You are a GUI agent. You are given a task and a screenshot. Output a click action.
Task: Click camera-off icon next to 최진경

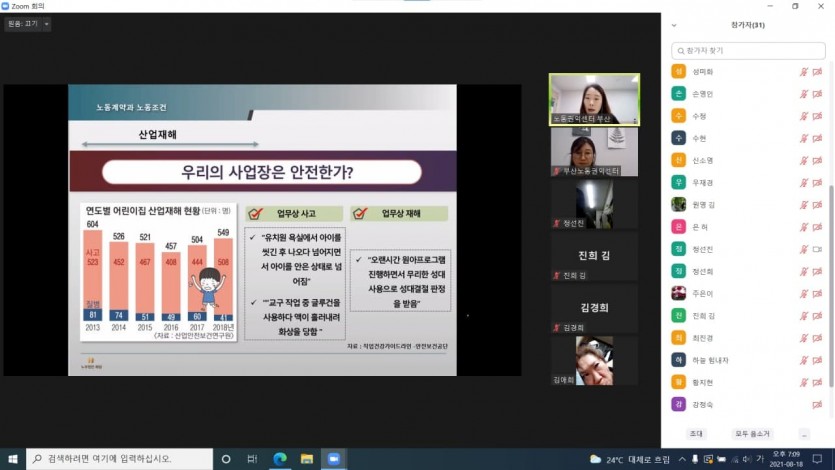(817, 338)
